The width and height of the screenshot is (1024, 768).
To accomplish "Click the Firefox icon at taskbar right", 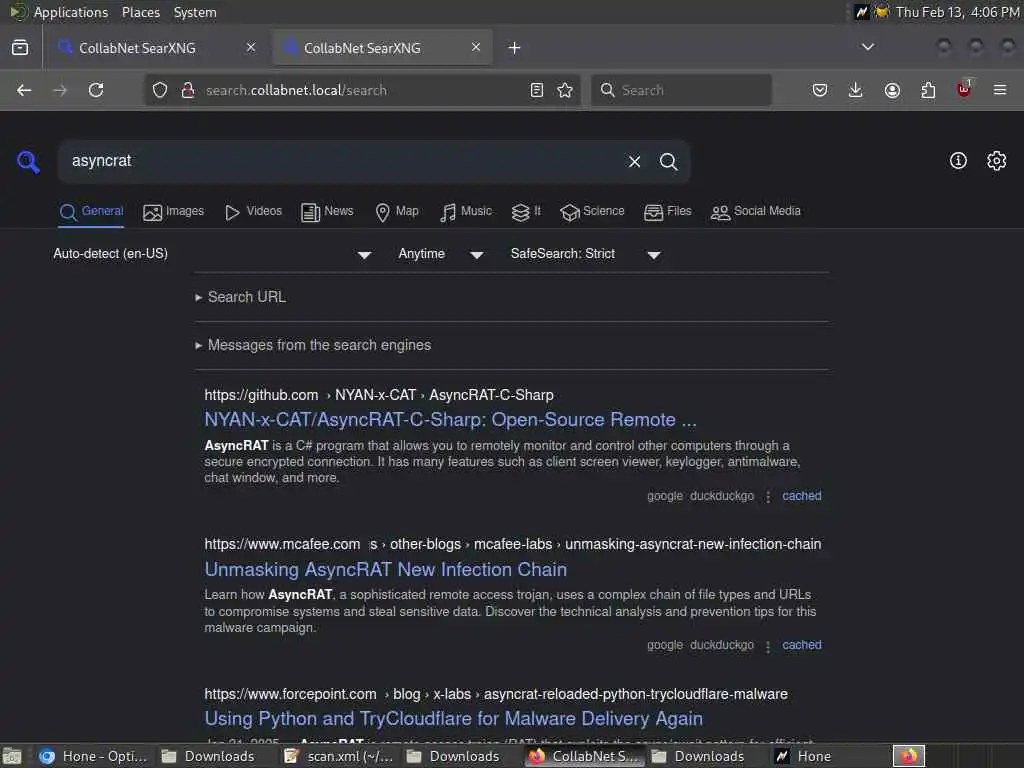I will coord(909,756).
